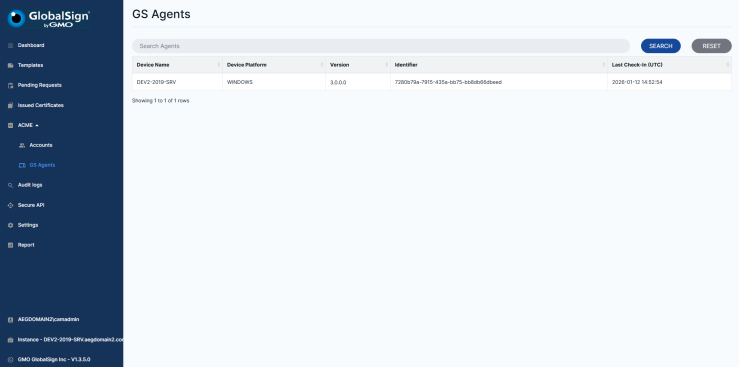
Task: Click GMO GlobalSign Inc version text
Action: 54,359
